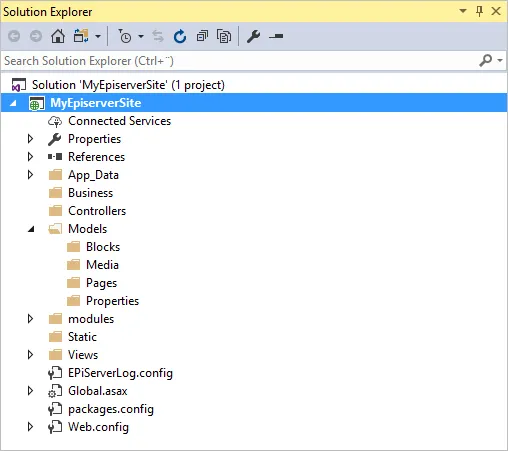The width and height of the screenshot is (508, 451).
Task: Select the Blocks folder under Models
Action: pyautogui.click(x=103, y=247)
